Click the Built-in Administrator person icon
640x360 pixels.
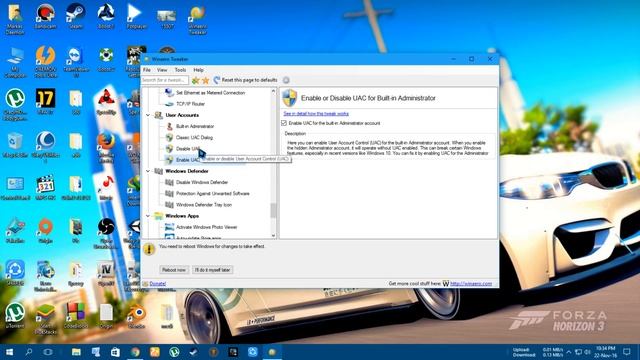click(x=169, y=127)
